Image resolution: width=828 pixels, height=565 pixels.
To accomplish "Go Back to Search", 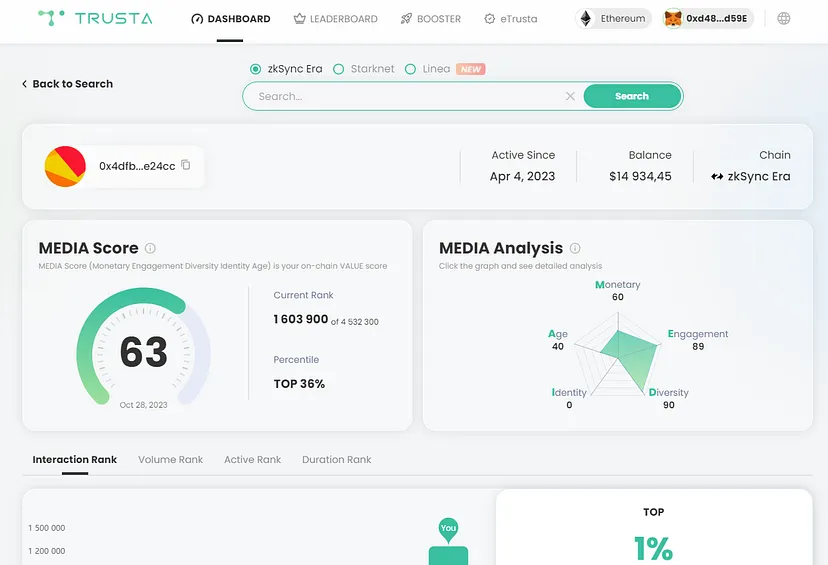I will (x=67, y=84).
